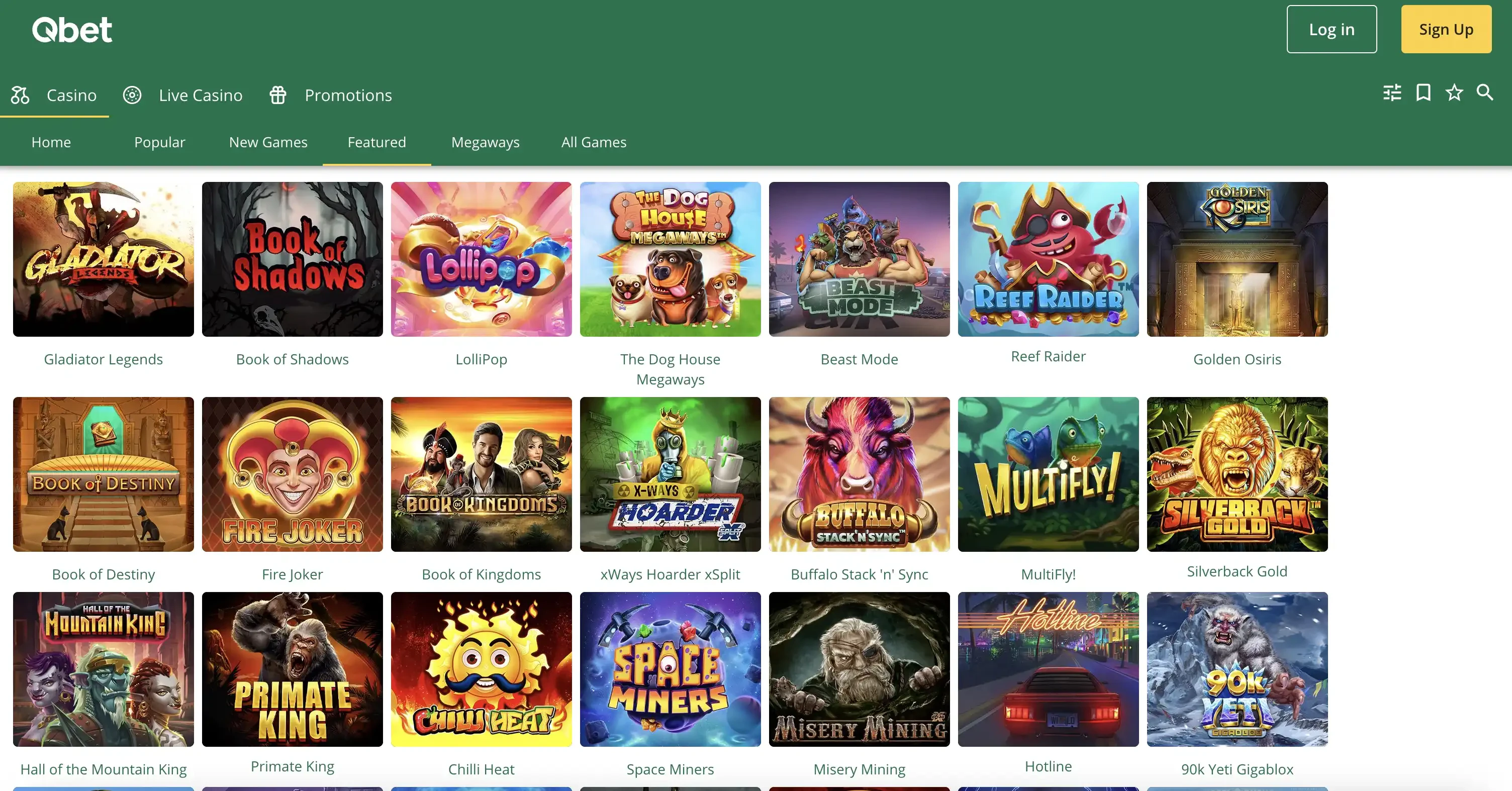1512x791 pixels.
Task: Open Hall of the Mountain King thumbnail
Action: [x=104, y=669]
